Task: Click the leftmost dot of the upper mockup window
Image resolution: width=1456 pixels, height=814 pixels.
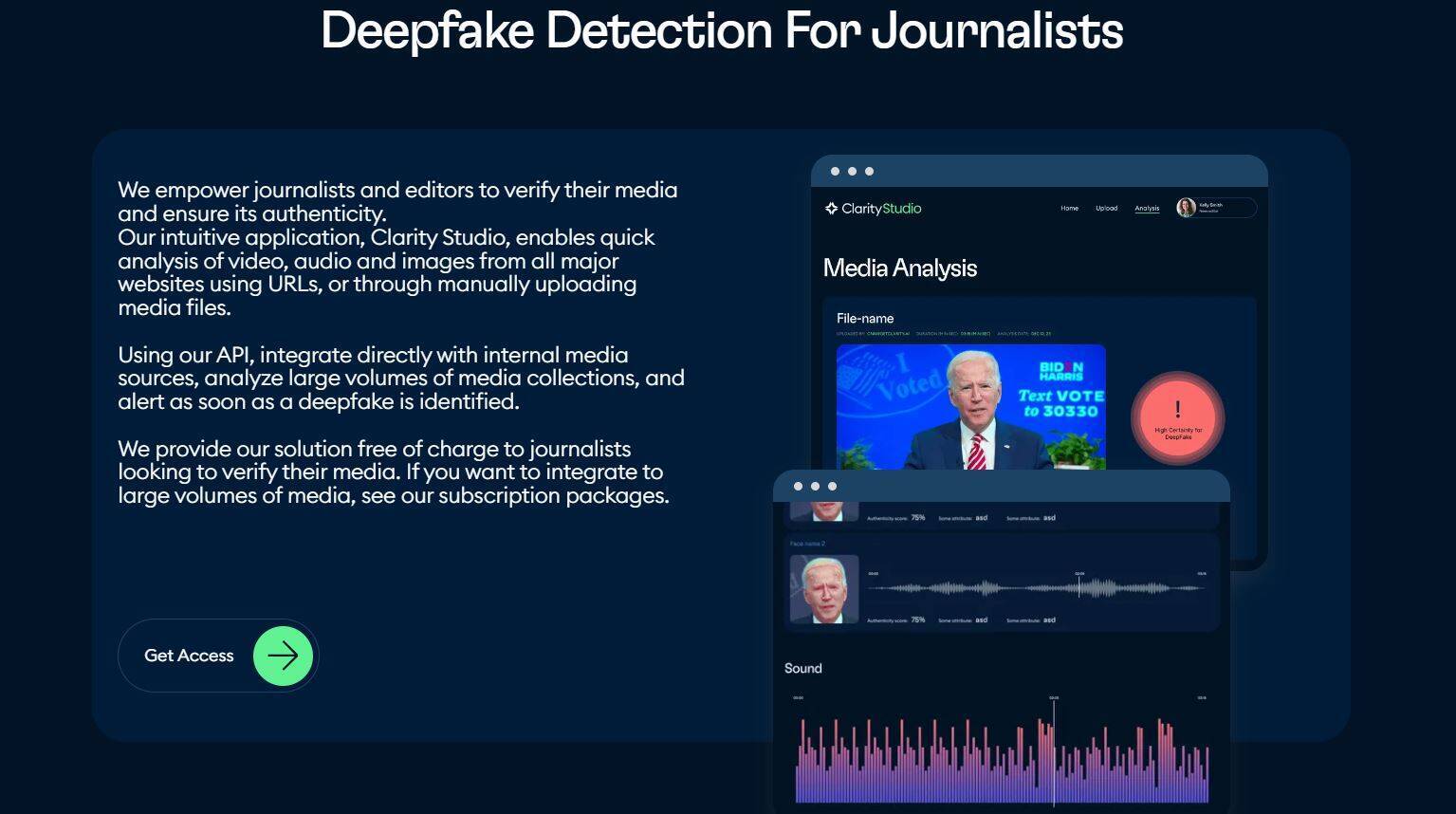Action: click(835, 172)
